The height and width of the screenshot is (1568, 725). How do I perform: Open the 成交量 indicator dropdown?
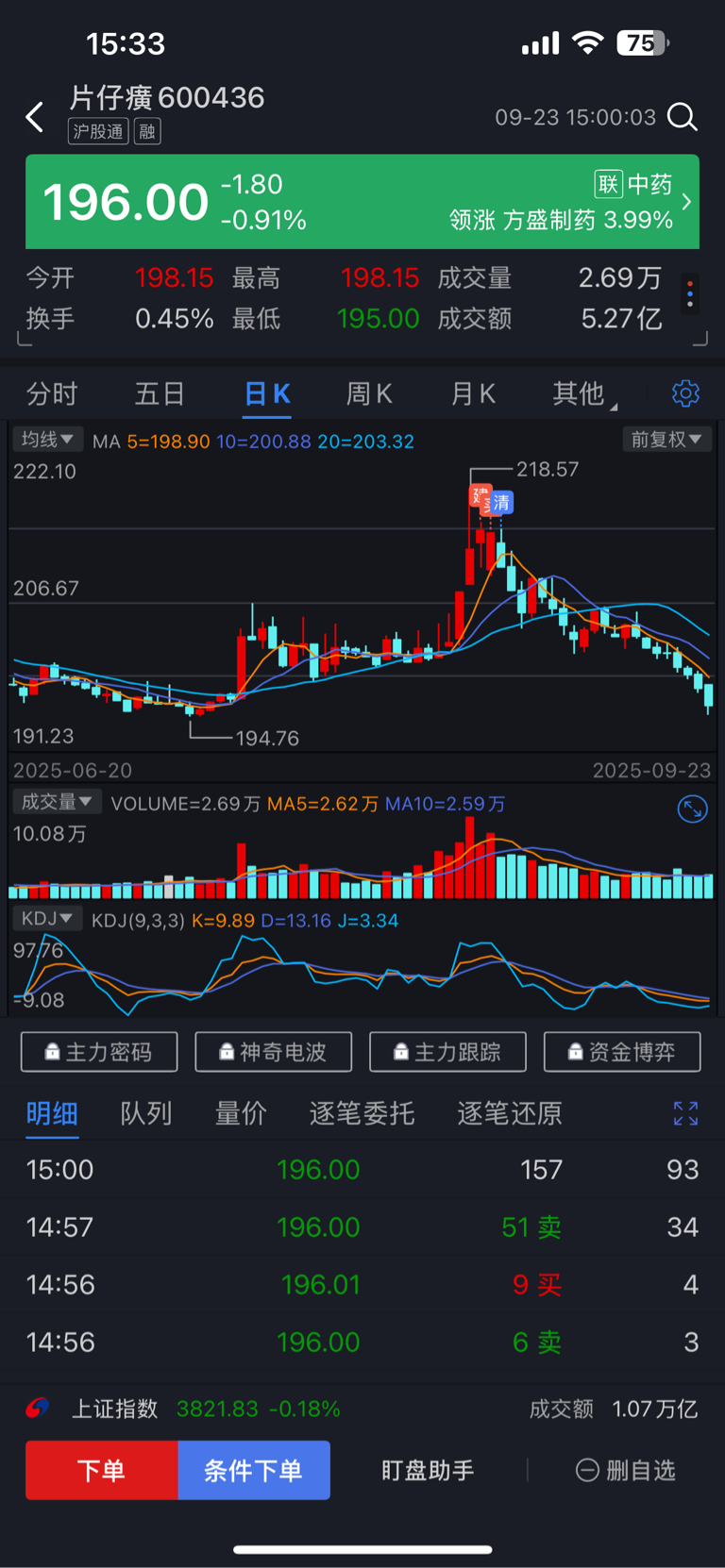[57, 802]
